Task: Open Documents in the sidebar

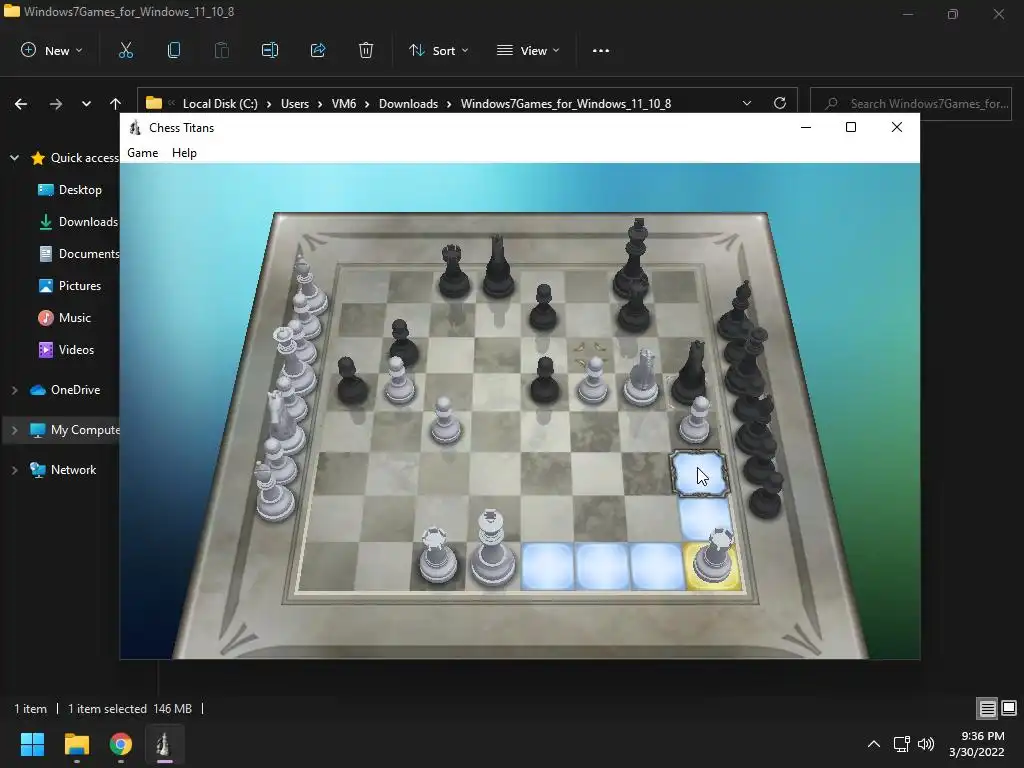Action: pos(79,253)
